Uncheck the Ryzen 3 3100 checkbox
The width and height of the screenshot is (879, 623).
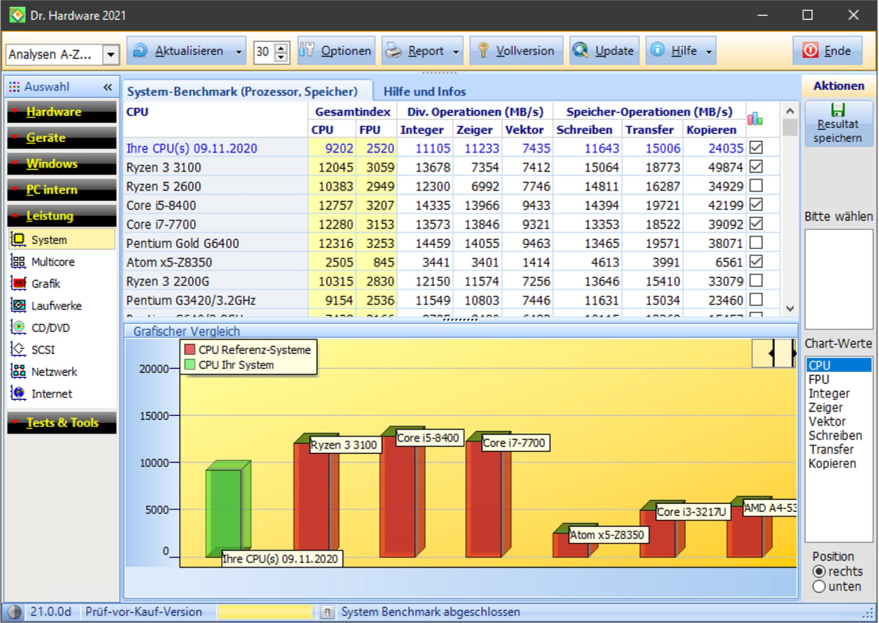coord(756,167)
